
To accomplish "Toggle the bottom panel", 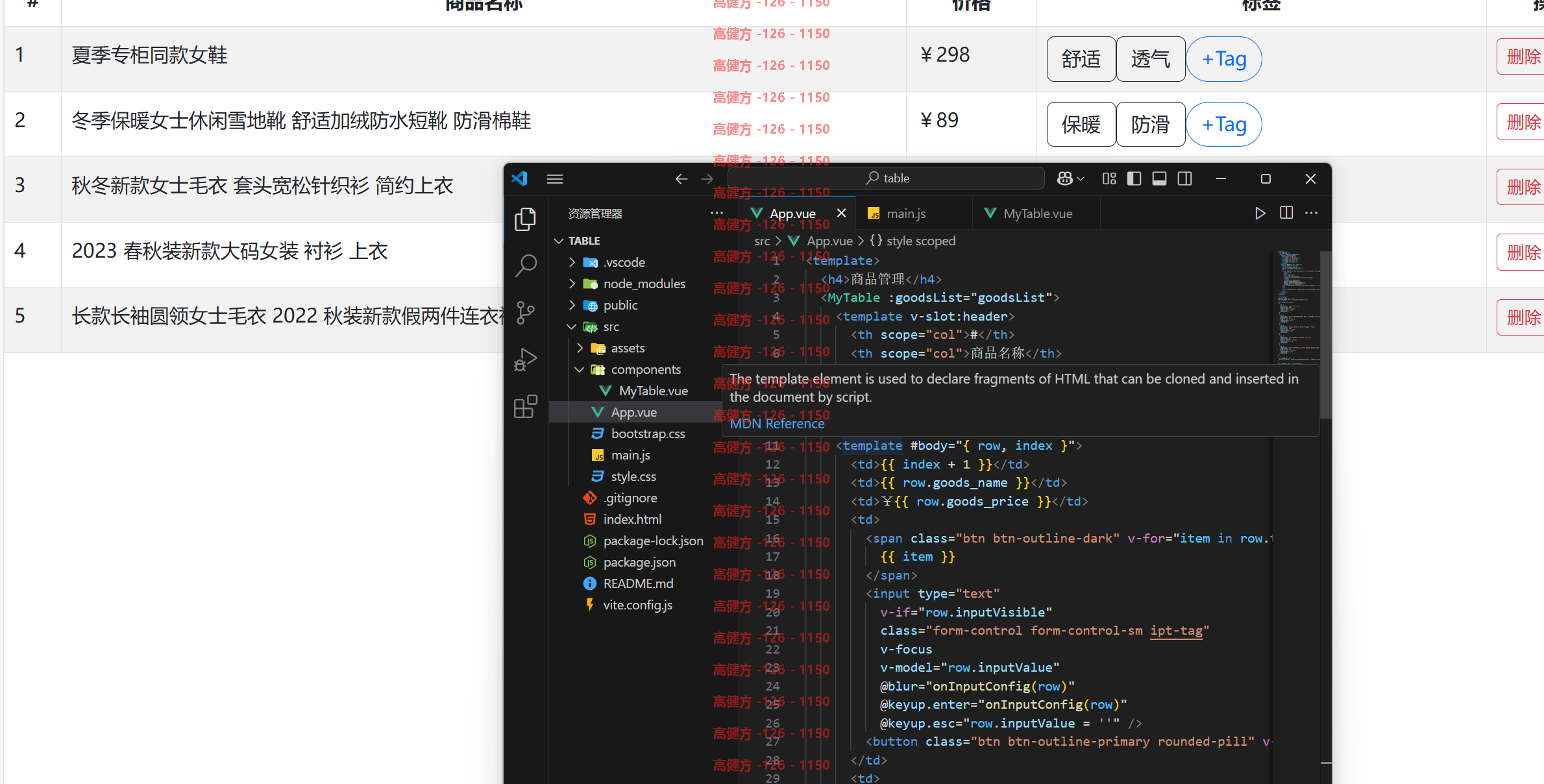I will [1159, 178].
